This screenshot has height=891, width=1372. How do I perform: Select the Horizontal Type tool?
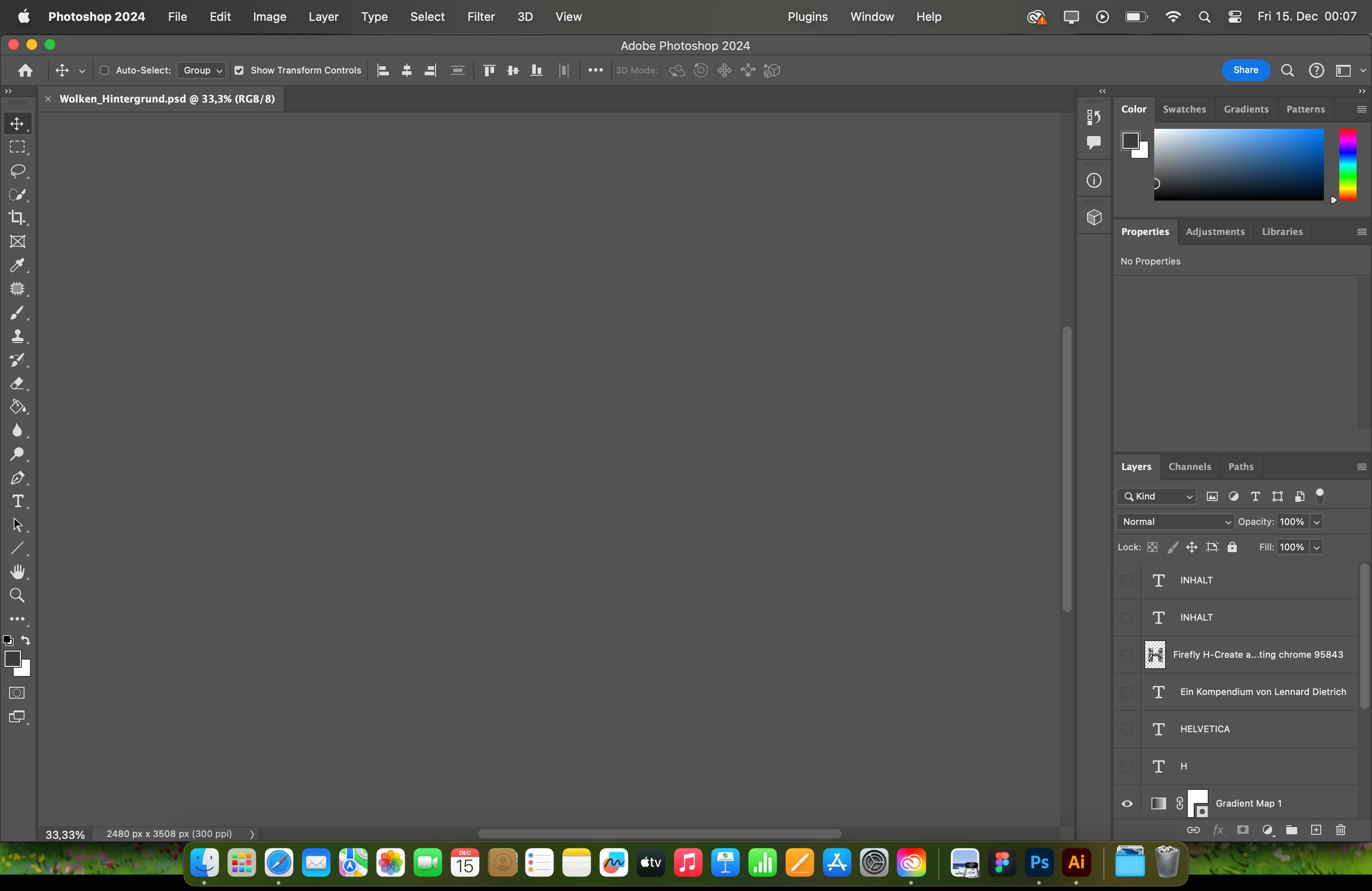pos(18,501)
